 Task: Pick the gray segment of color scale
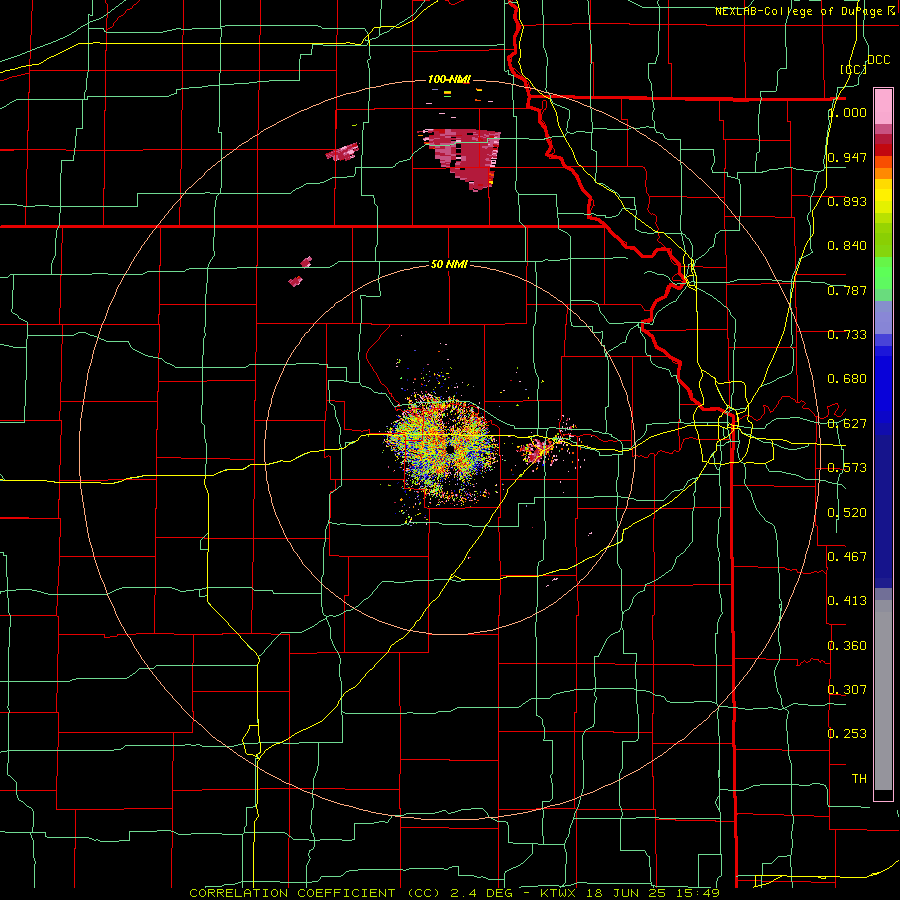click(883, 695)
